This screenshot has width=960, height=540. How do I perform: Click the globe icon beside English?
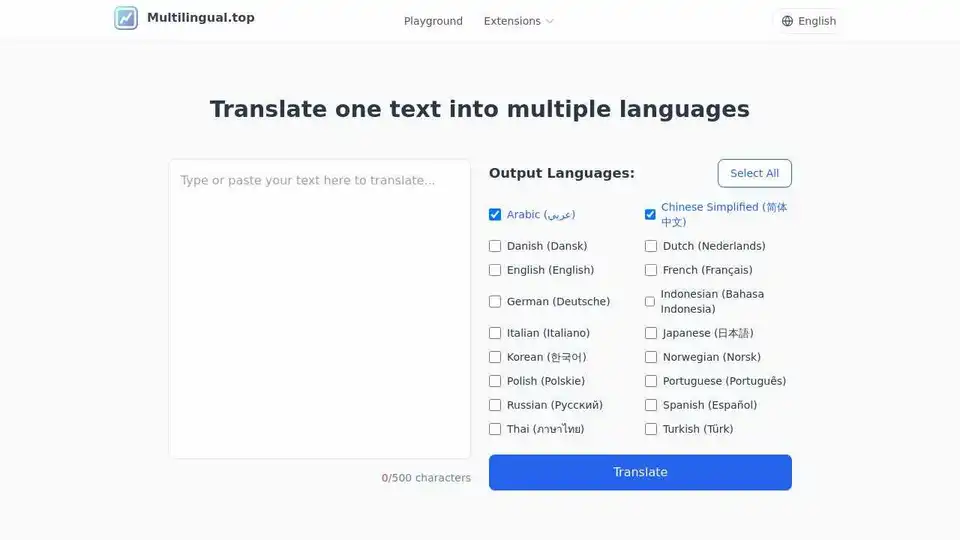point(787,21)
